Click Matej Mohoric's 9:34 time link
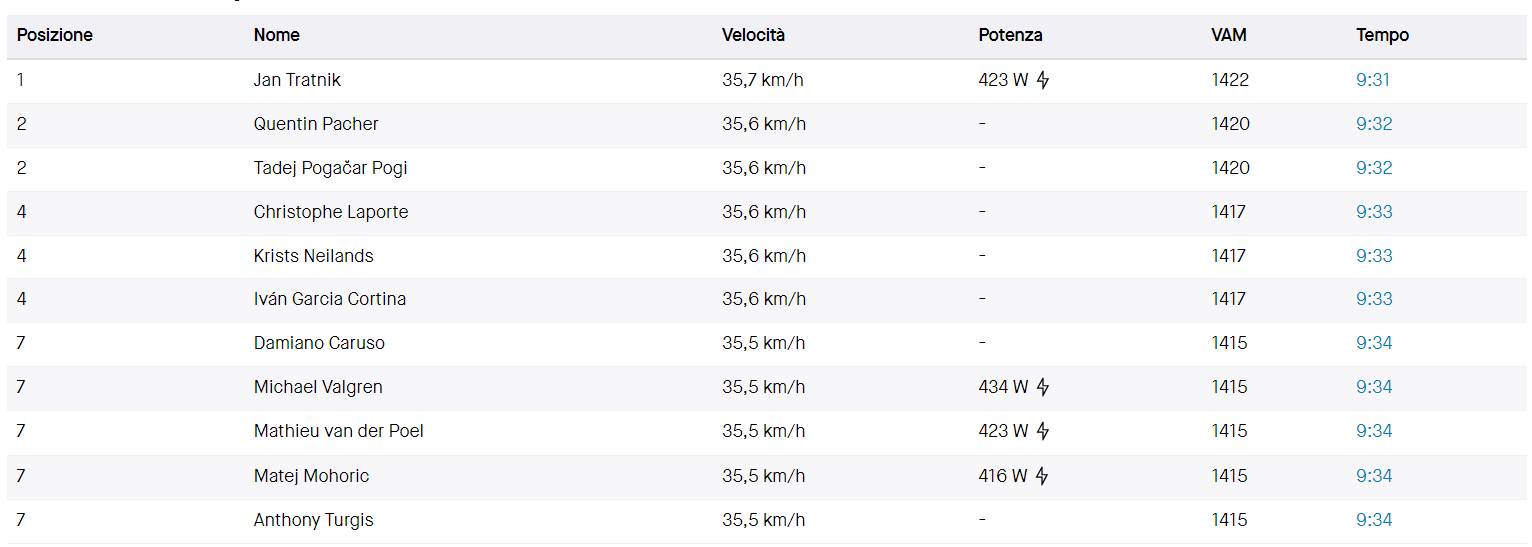The width and height of the screenshot is (1532, 547). [1374, 476]
